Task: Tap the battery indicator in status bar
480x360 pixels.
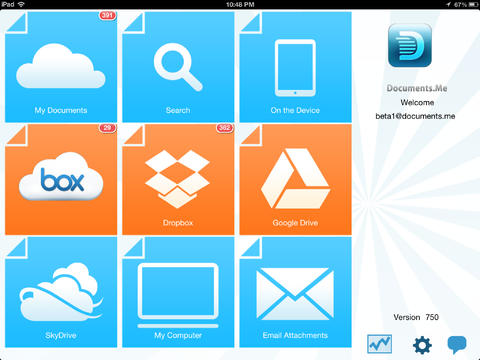Action: pos(473,4)
